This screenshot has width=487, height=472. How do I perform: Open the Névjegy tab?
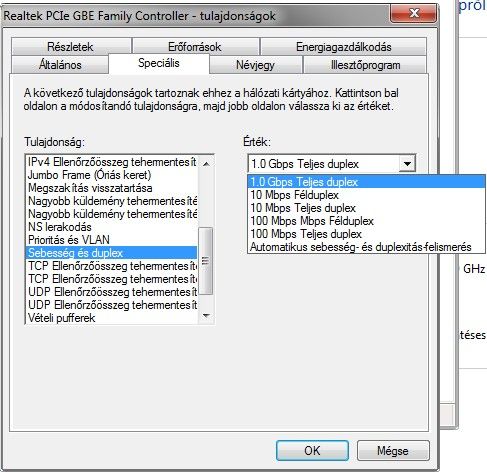(x=256, y=65)
